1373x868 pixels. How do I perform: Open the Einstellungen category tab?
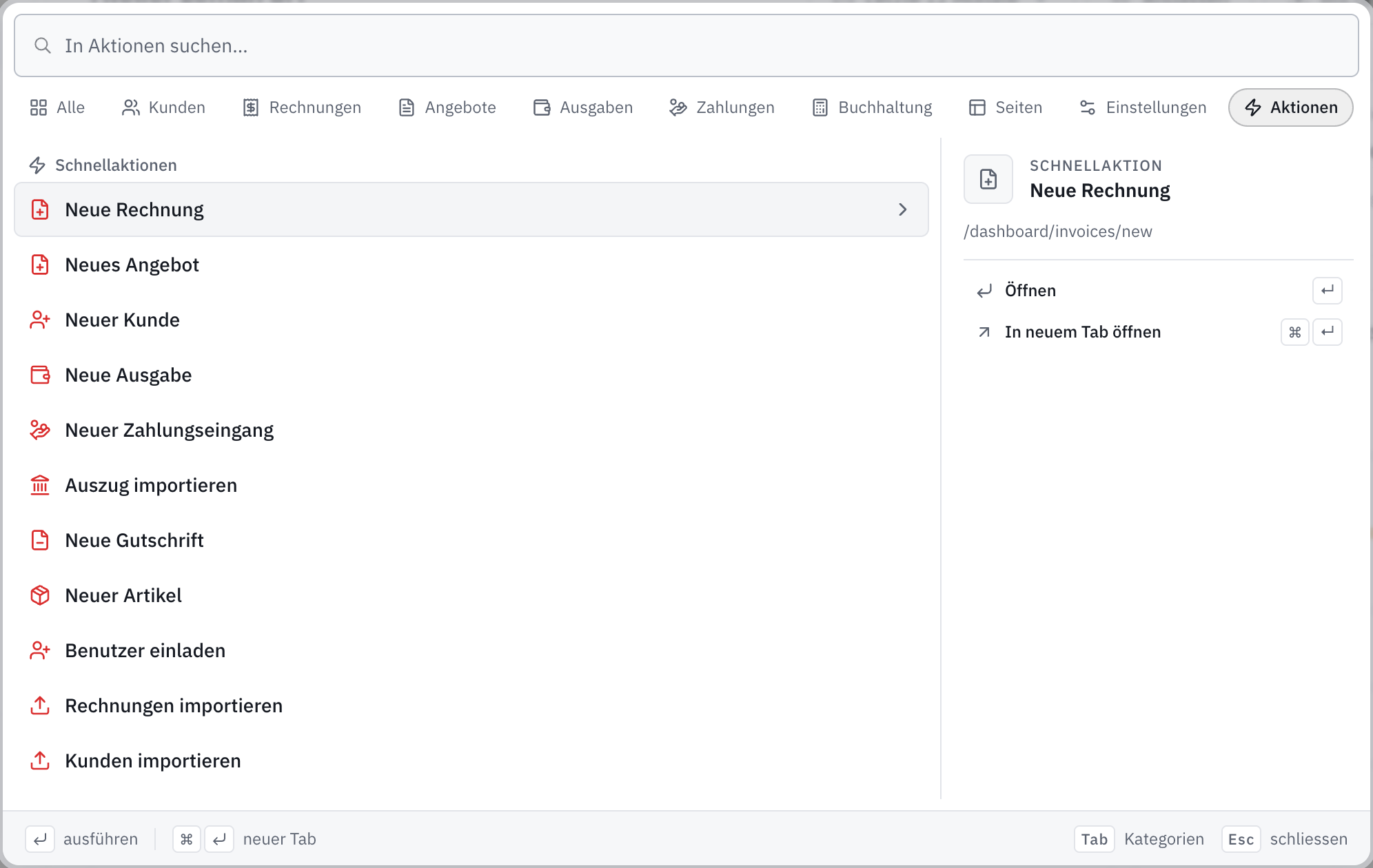(1143, 107)
